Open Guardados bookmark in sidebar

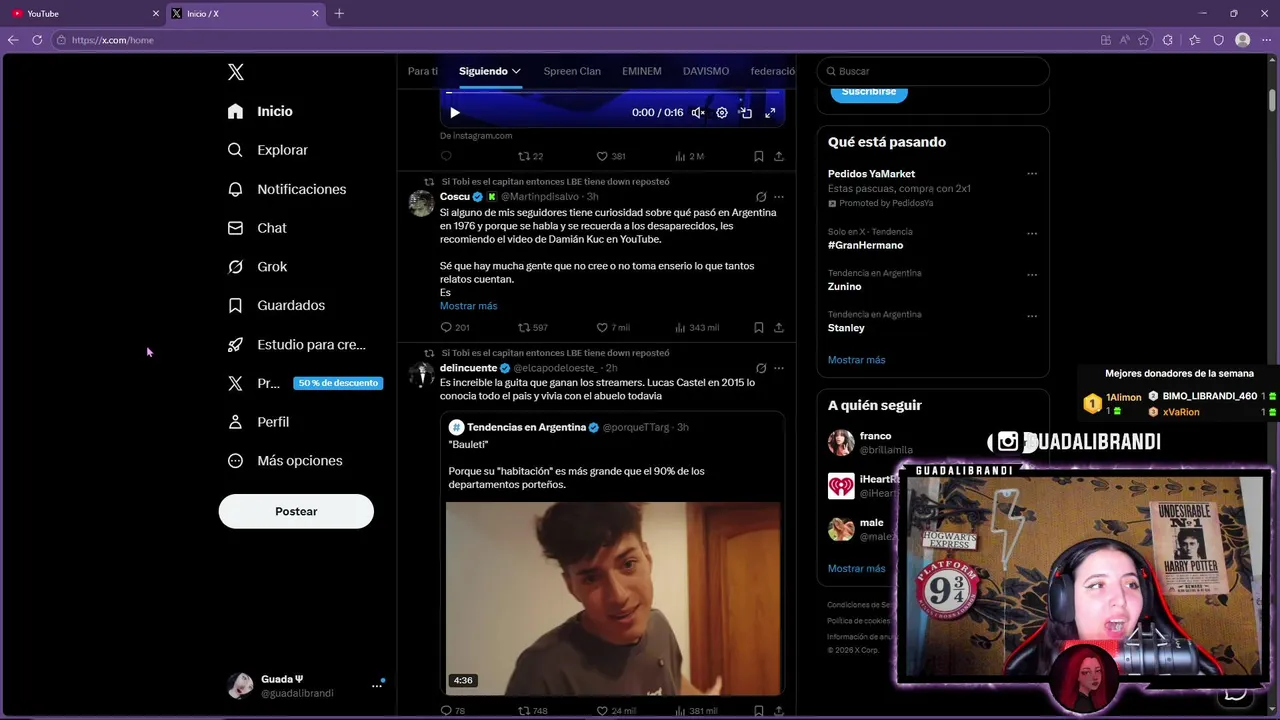(x=235, y=305)
